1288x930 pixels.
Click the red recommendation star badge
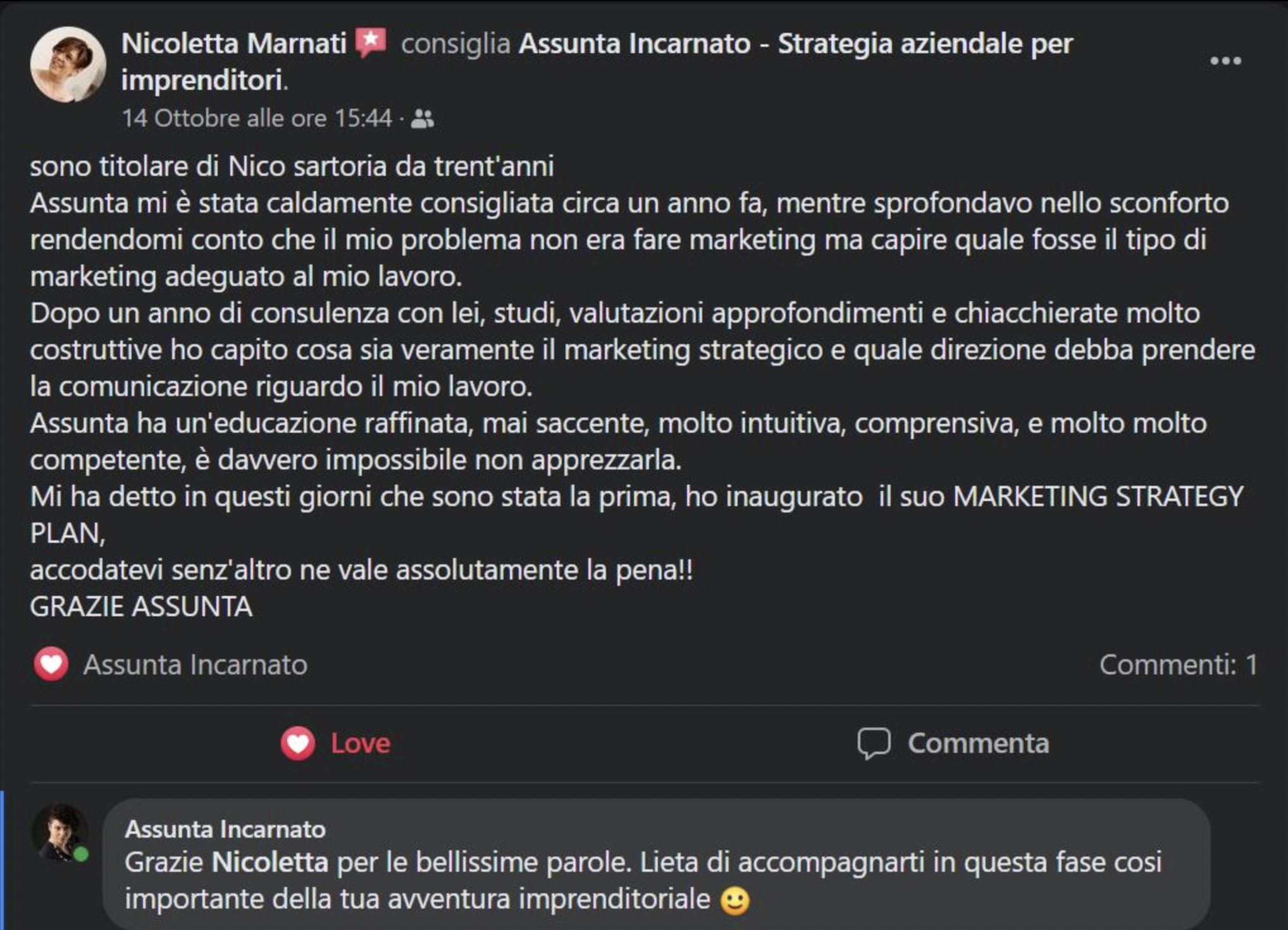pos(371,42)
